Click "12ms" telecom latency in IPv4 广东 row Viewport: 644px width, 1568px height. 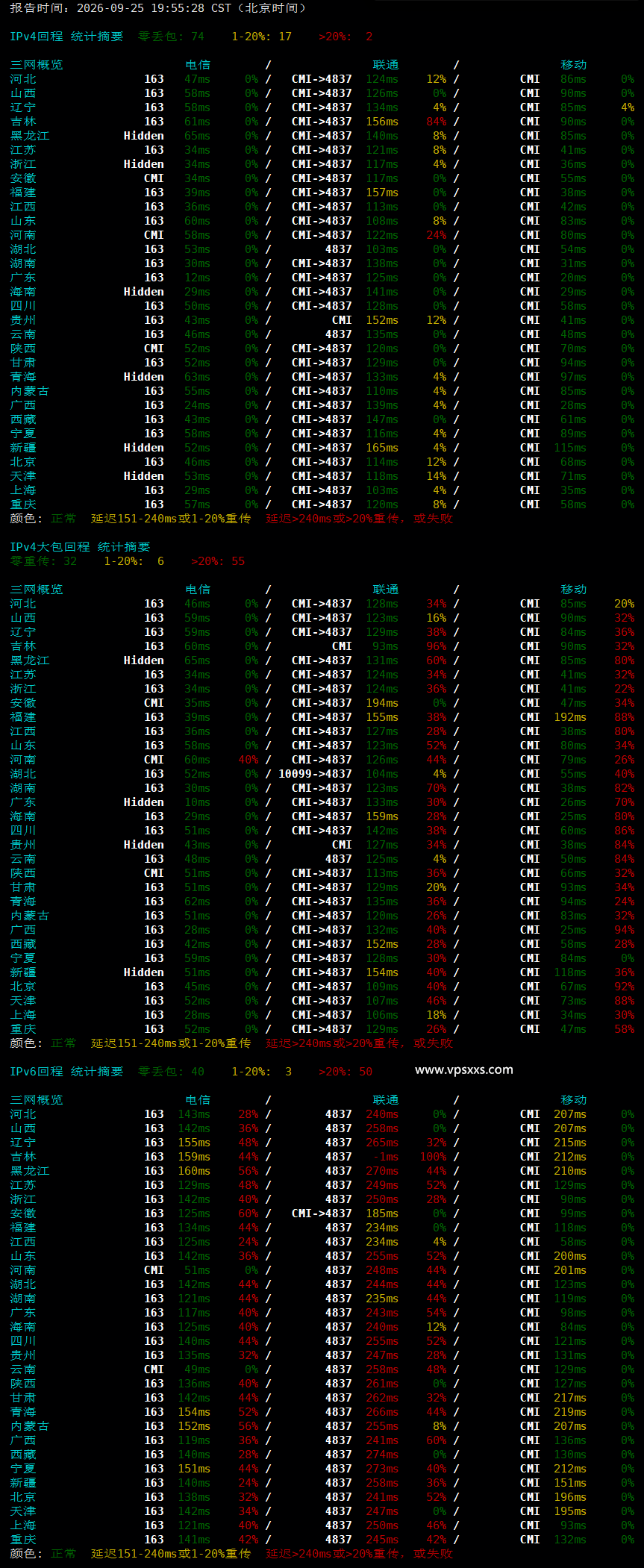197,278
